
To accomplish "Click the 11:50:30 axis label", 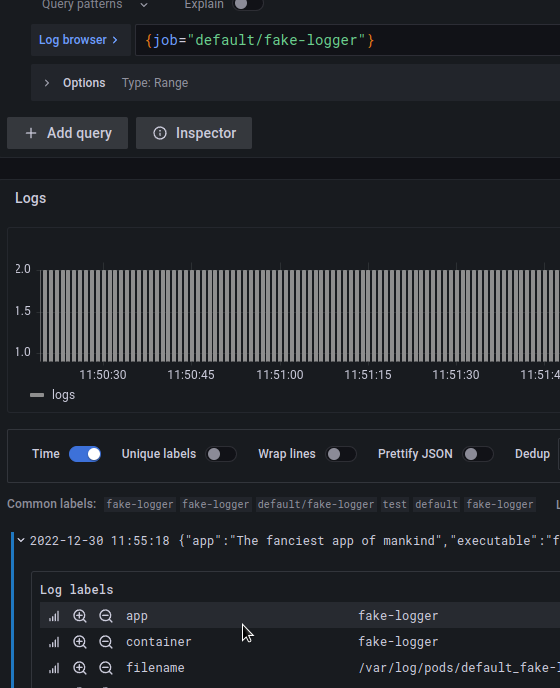I will 103,375.
